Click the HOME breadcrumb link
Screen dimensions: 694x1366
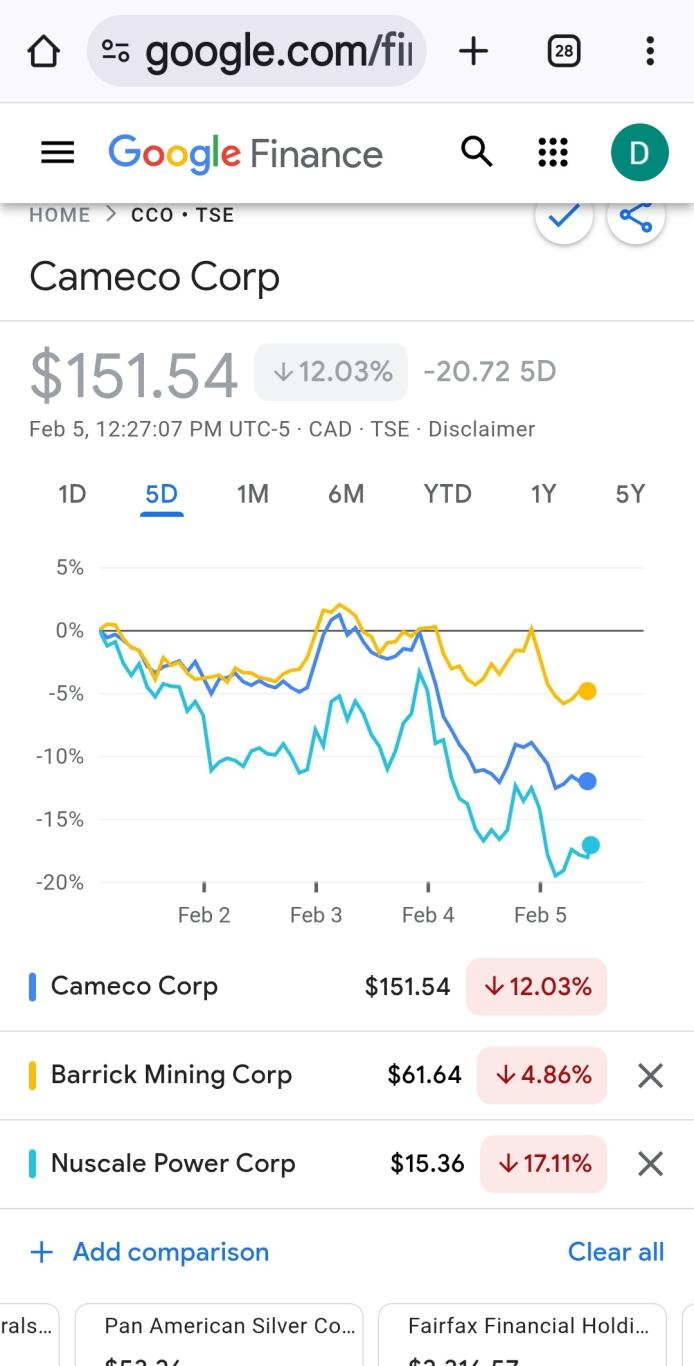60,215
